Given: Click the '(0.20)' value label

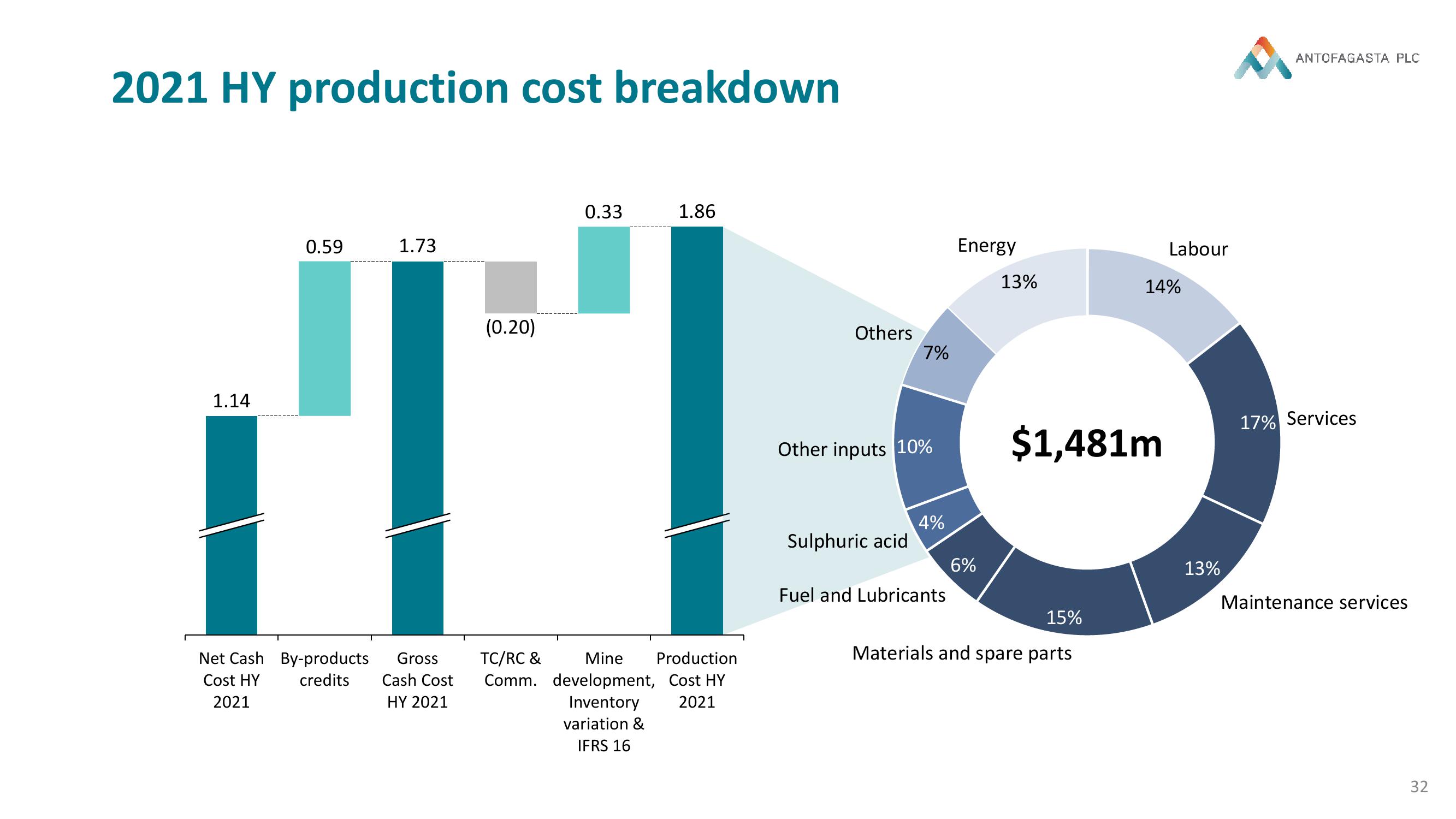Looking at the screenshot, I should pos(511,327).
